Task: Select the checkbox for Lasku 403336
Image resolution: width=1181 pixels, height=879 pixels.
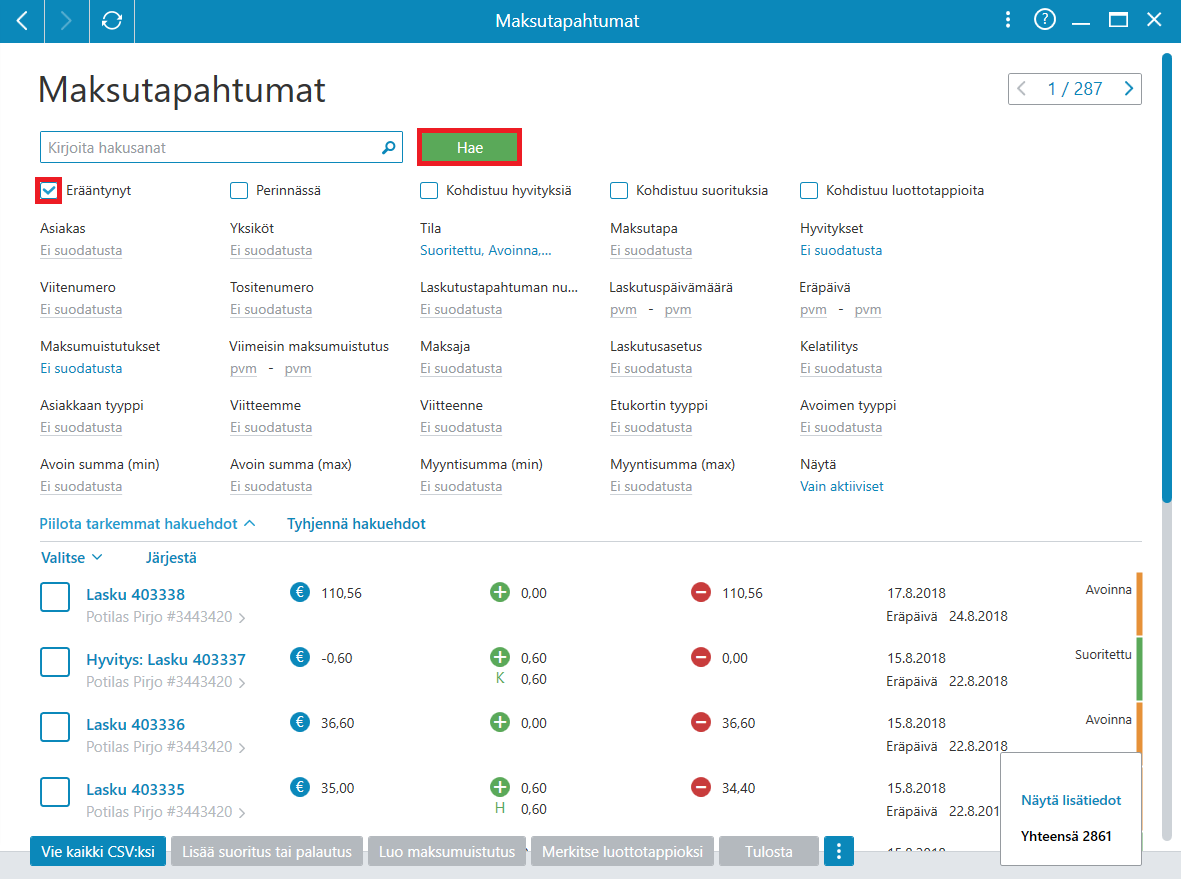Action: 55,727
